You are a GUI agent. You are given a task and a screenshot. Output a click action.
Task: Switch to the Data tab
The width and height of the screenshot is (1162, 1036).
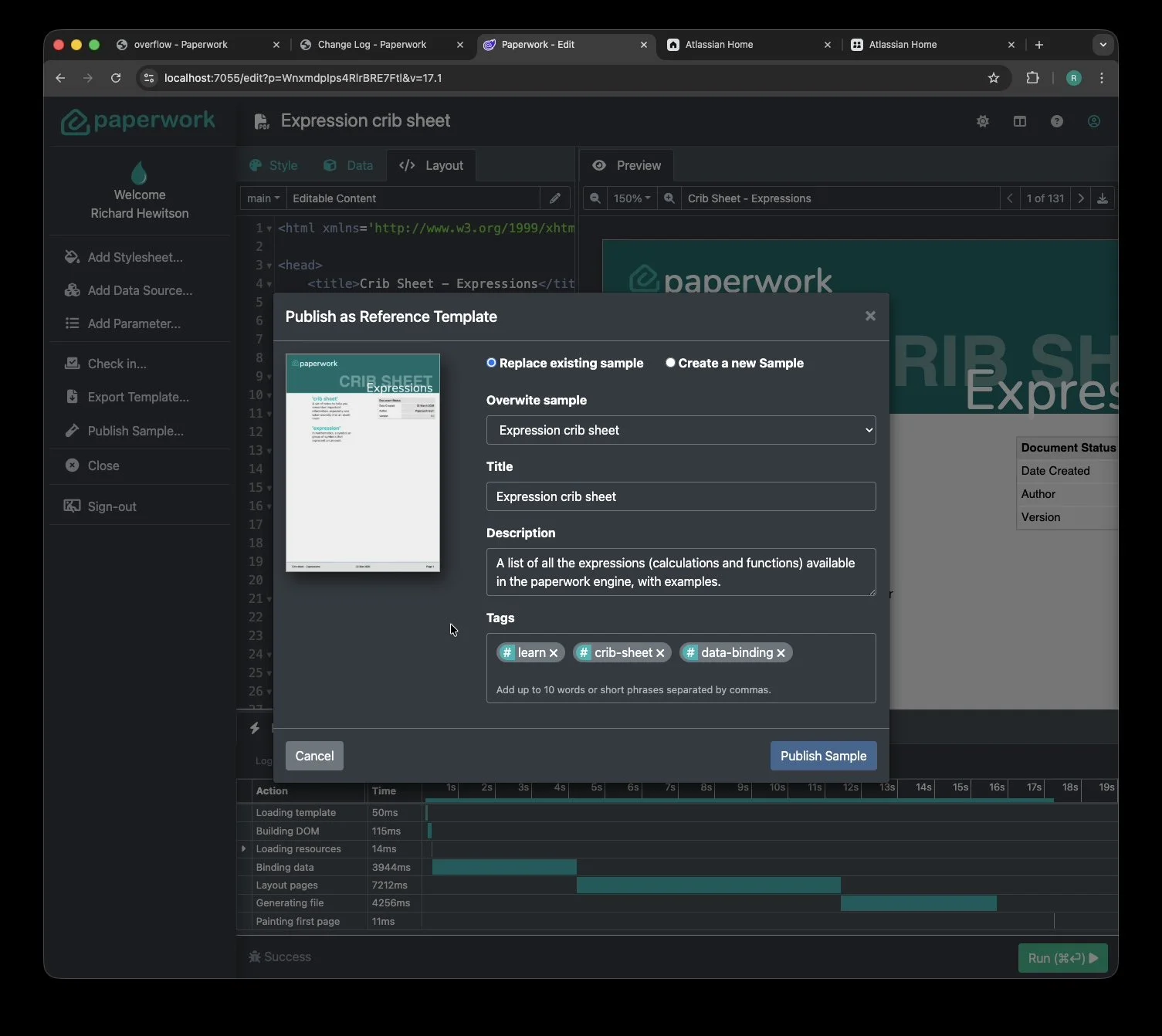pos(348,165)
